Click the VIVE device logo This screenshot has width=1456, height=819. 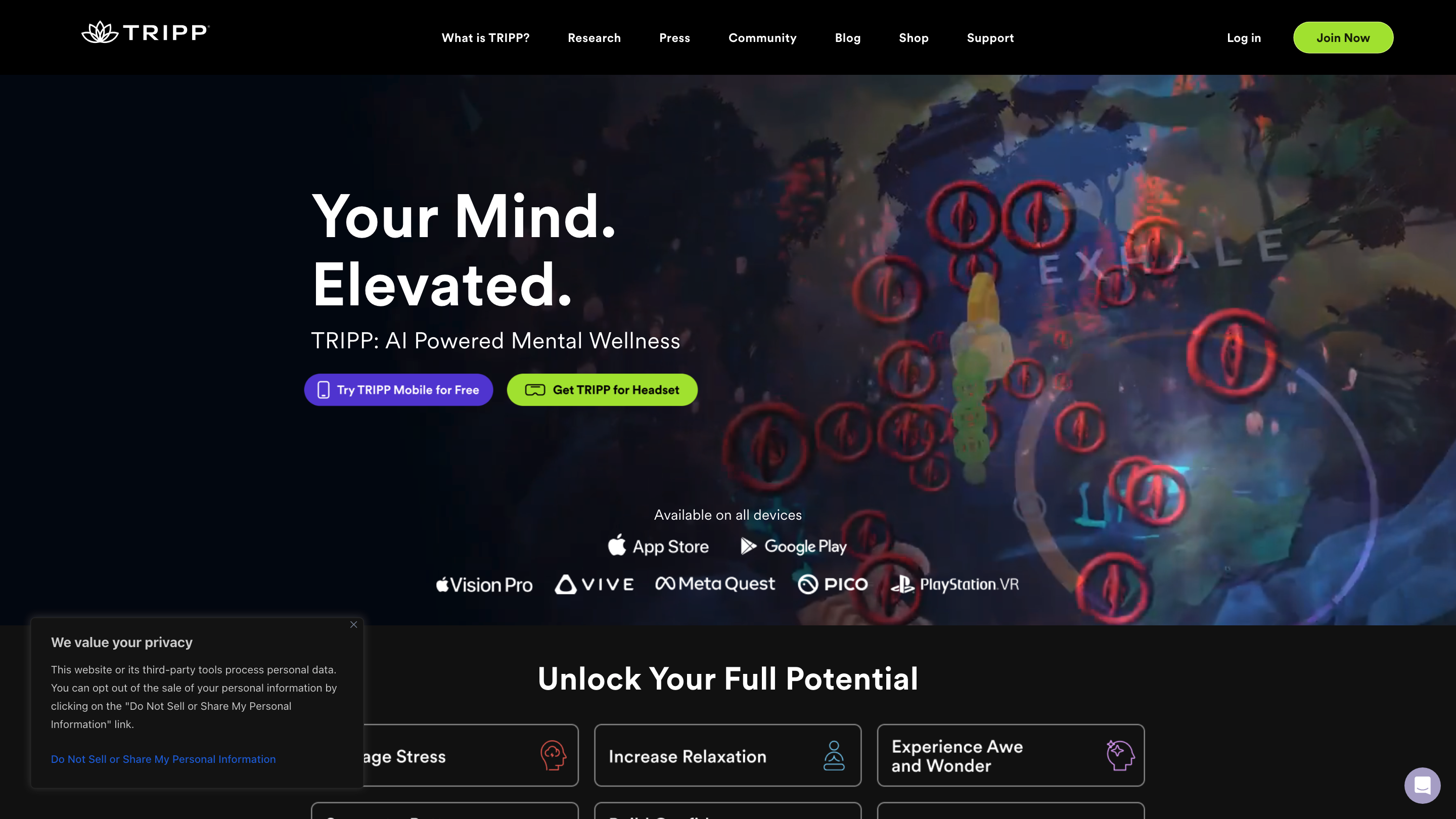coord(594,584)
